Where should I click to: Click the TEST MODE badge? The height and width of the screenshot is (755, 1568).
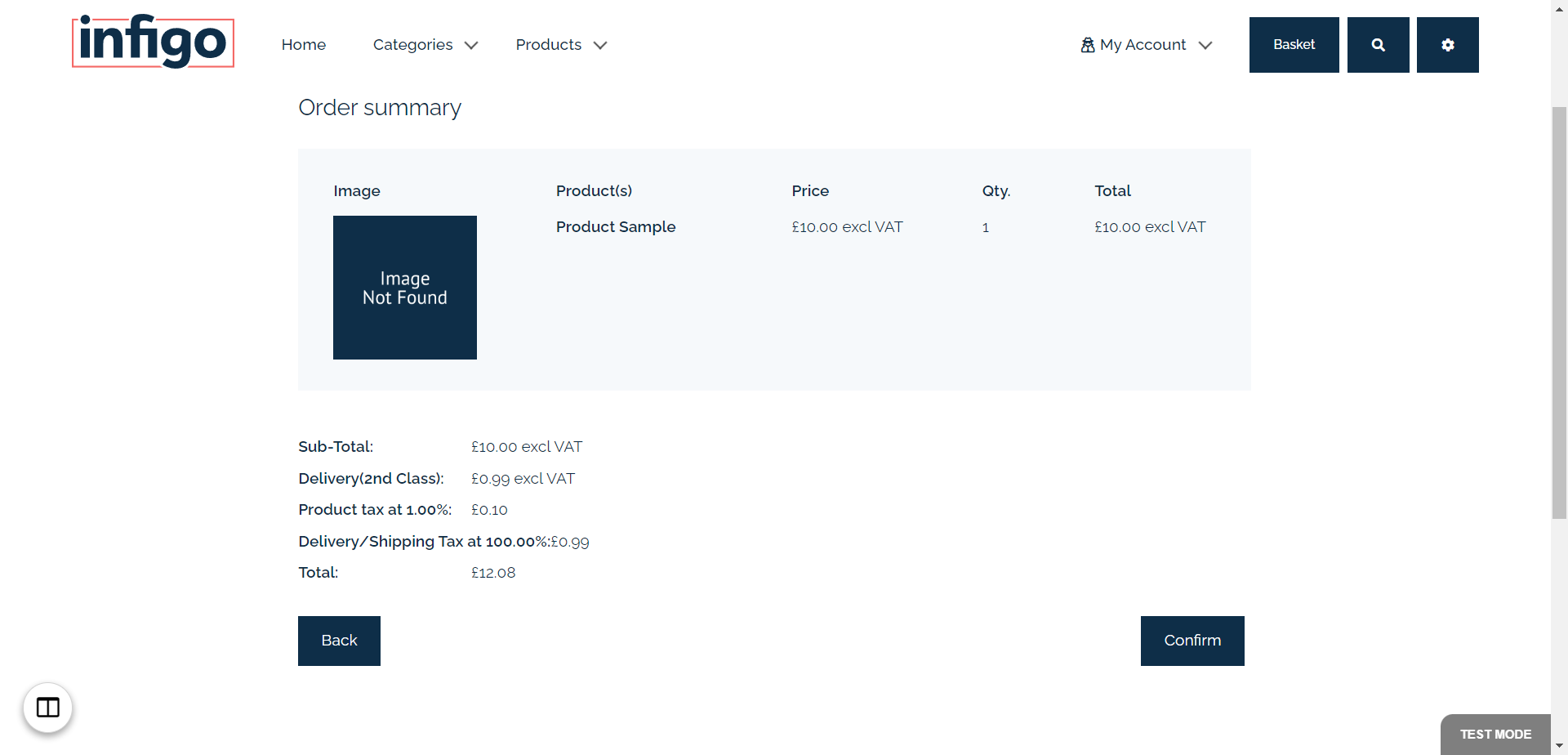(1495, 735)
